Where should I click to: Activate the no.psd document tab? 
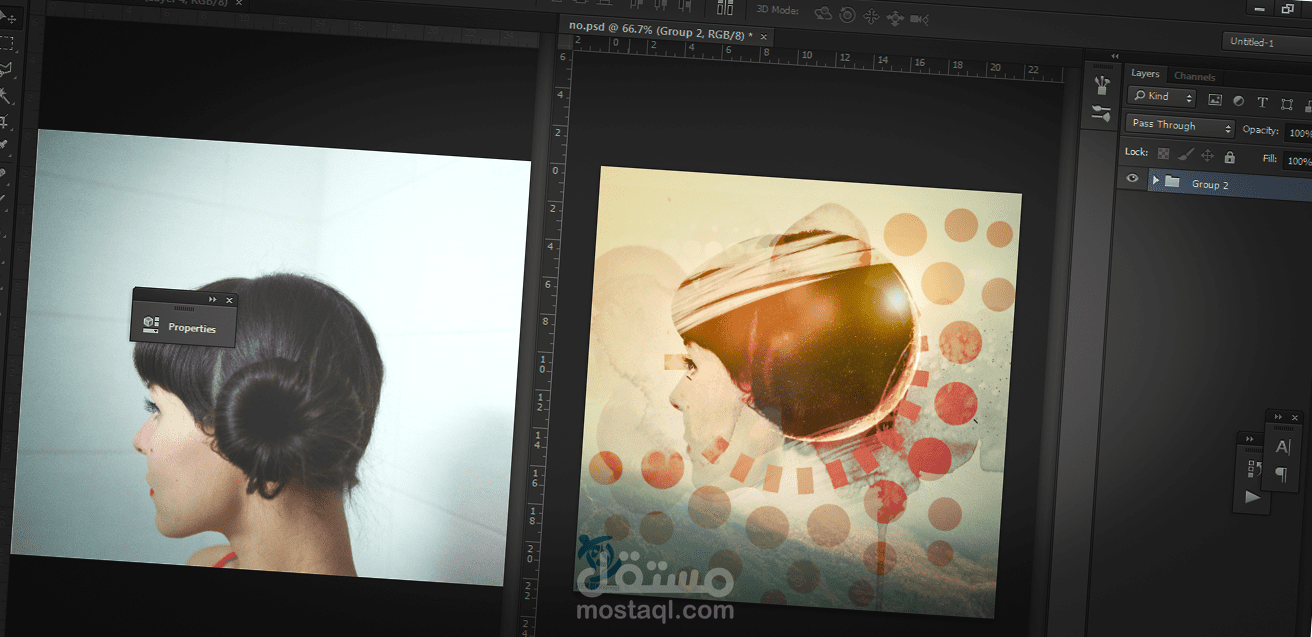[x=660, y=33]
